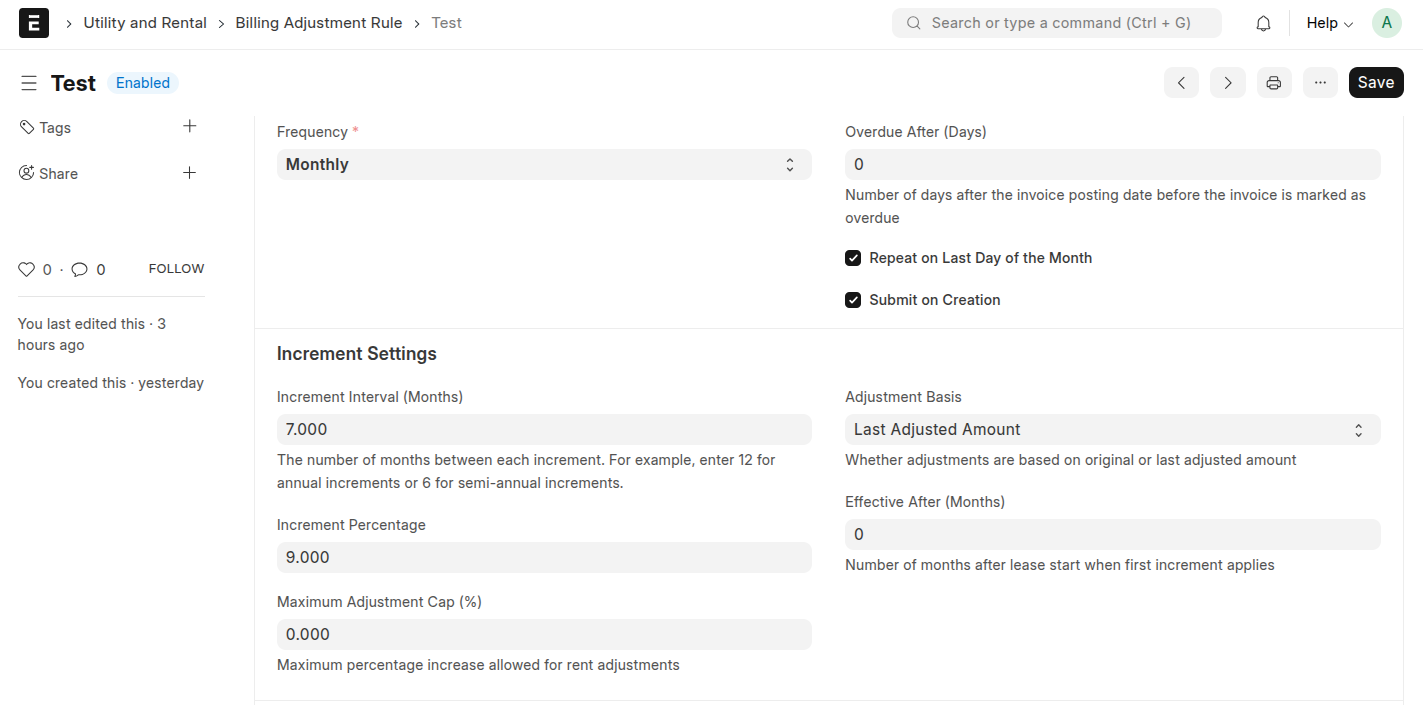The width and height of the screenshot is (1423, 705).
Task: Focus the search command bar
Action: pos(1056,23)
